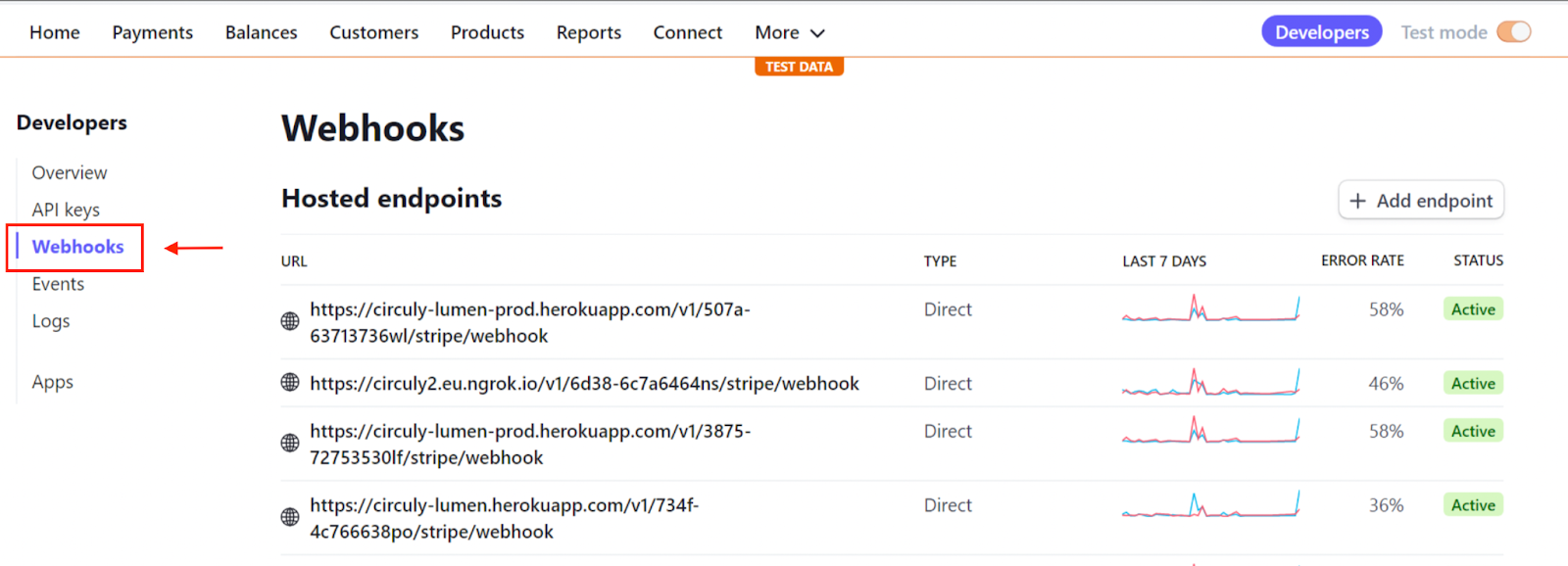Click globe icon beside 507a-63713736wl webhook URL

(x=290, y=321)
